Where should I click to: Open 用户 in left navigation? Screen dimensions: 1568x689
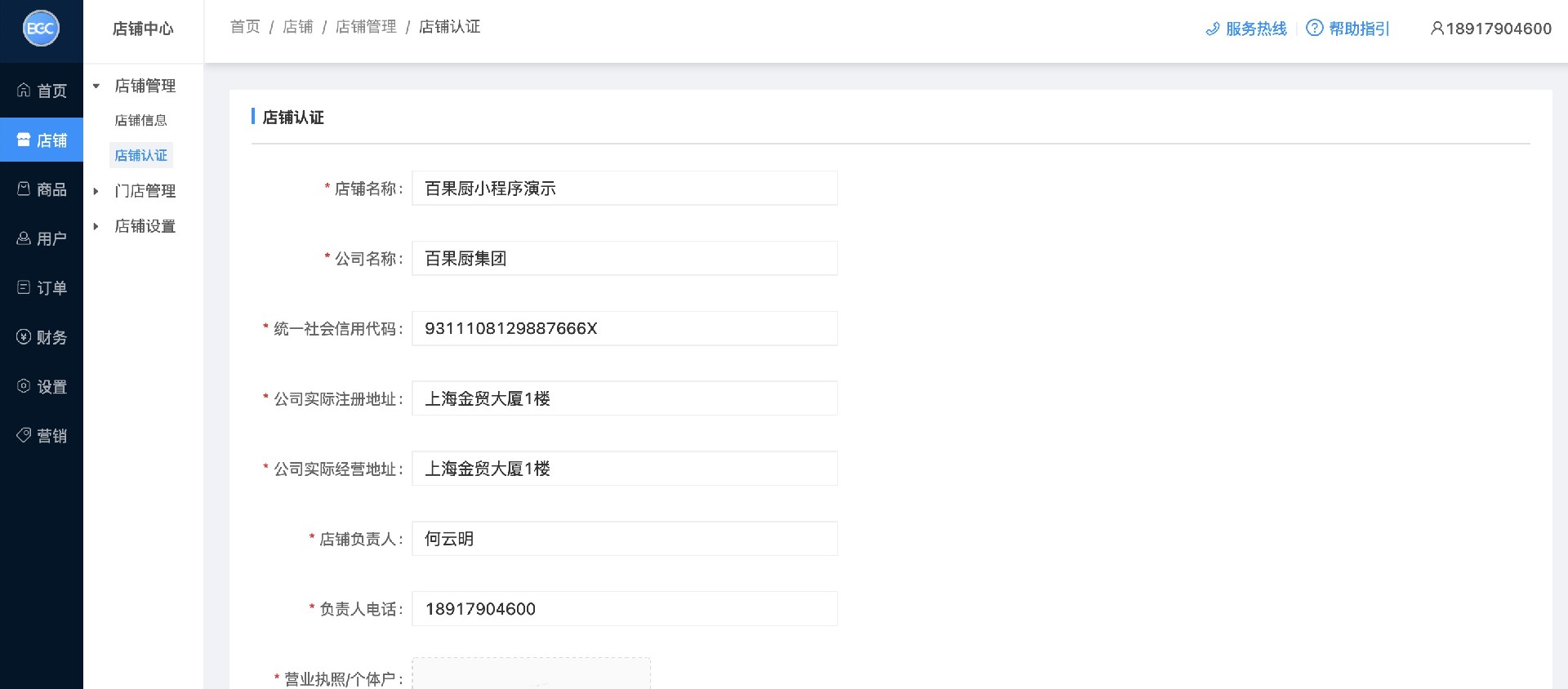[42, 238]
